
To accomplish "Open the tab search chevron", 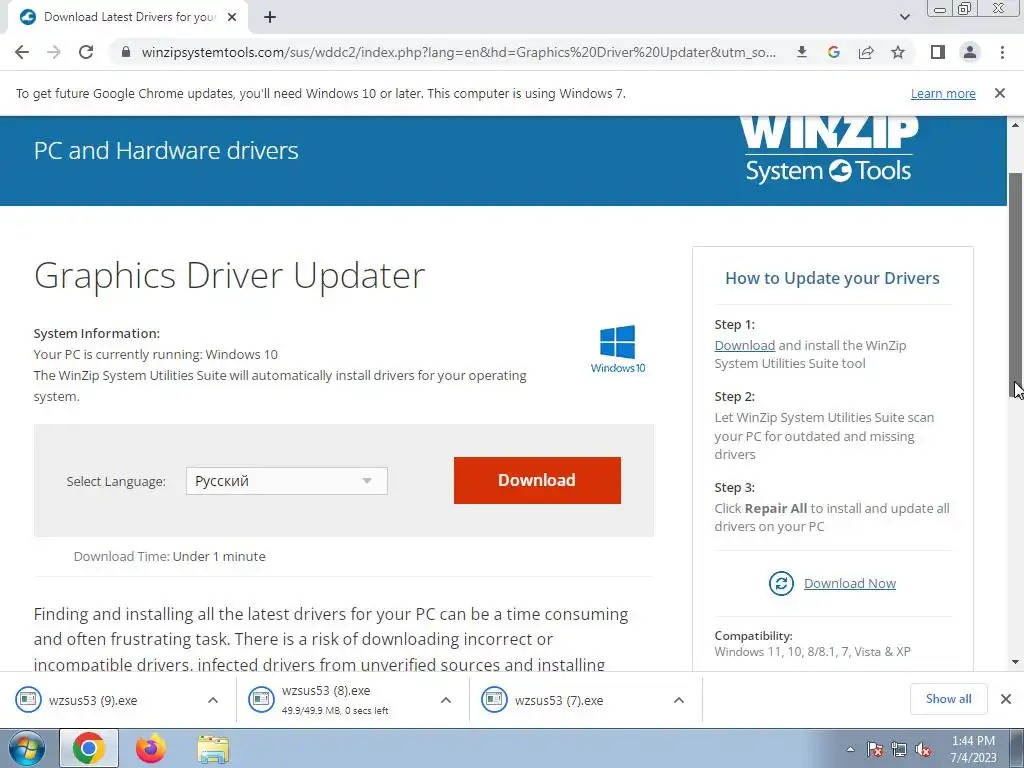I will pyautogui.click(x=904, y=17).
